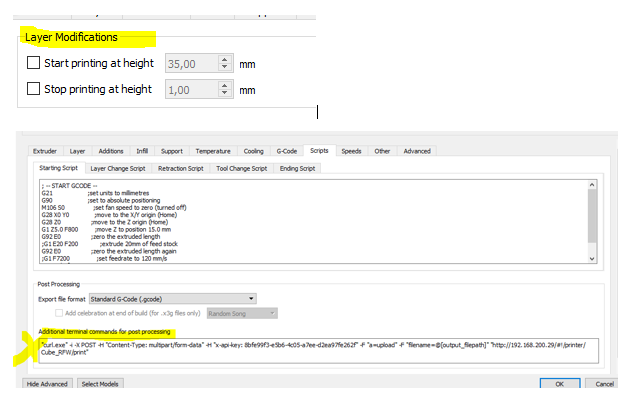This screenshot has height=393, width=628.
Task: Switch to the Advanced tab
Action: pyautogui.click(x=417, y=151)
